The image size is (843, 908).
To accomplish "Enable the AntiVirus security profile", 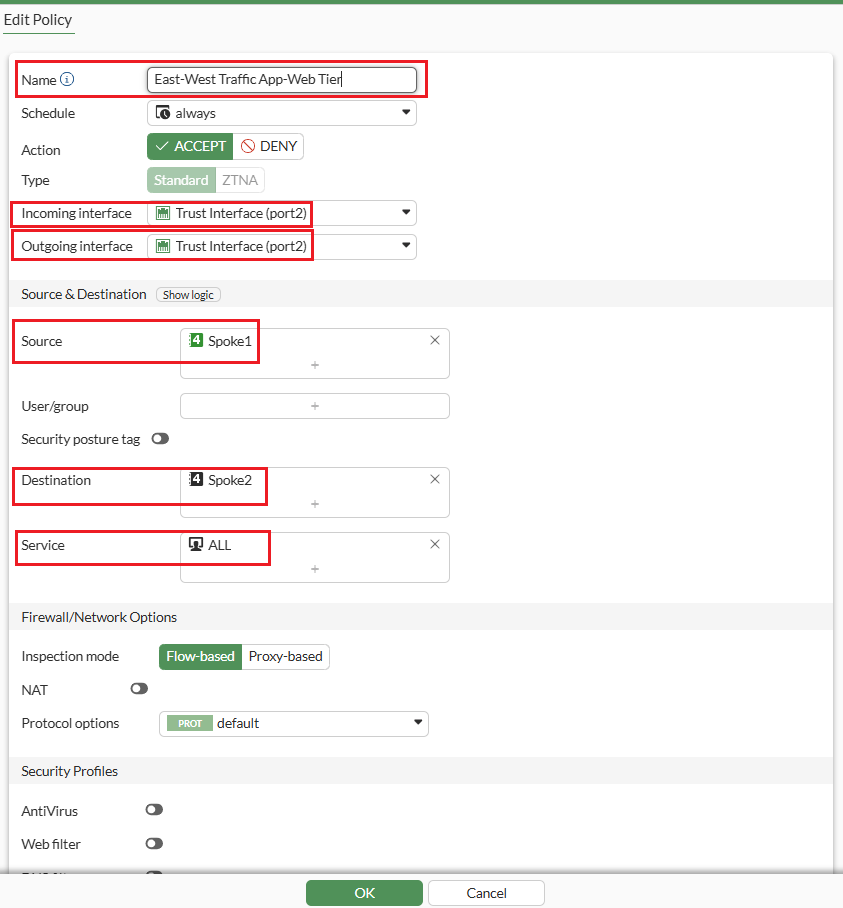I will (154, 810).
